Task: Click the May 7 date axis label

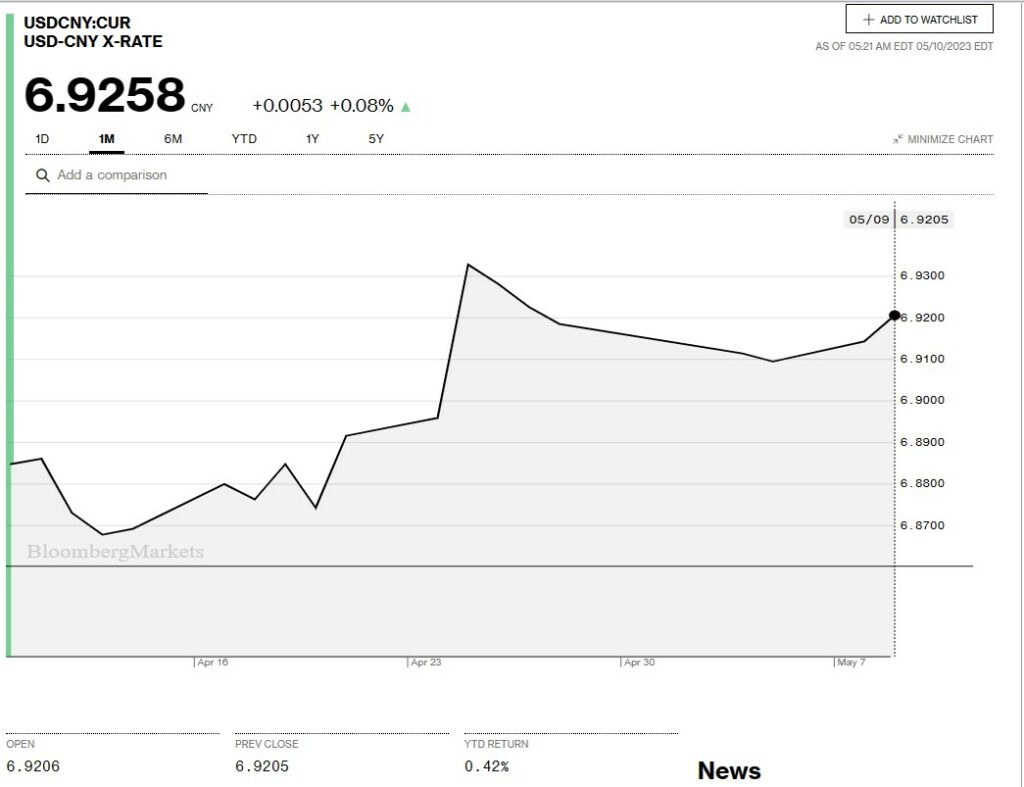Action: click(x=851, y=662)
